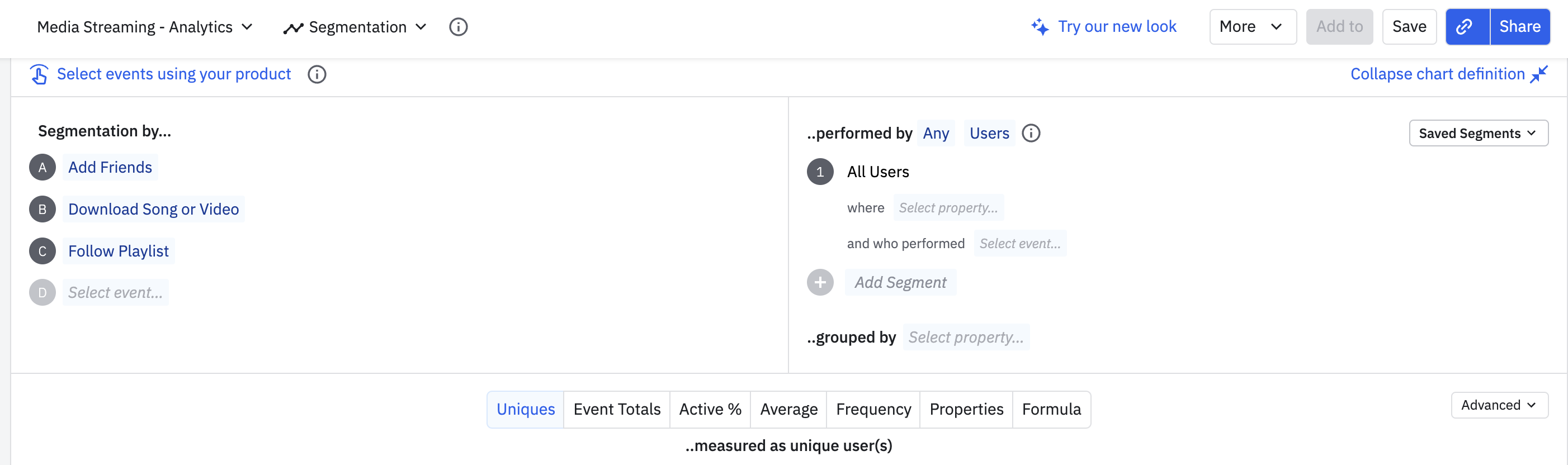
Task: Click the info icon next to Users
Action: (1031, 133)
